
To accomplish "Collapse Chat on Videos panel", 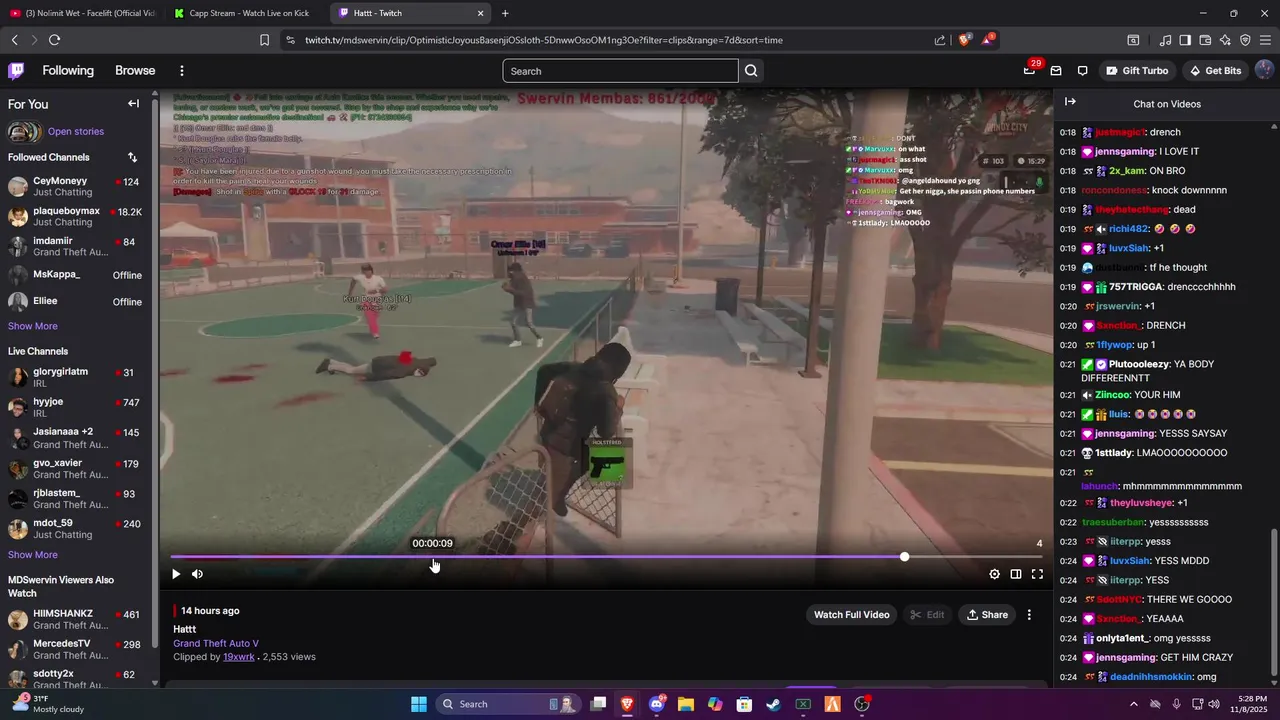I will pyautogui.click(x=1070, y=102).
